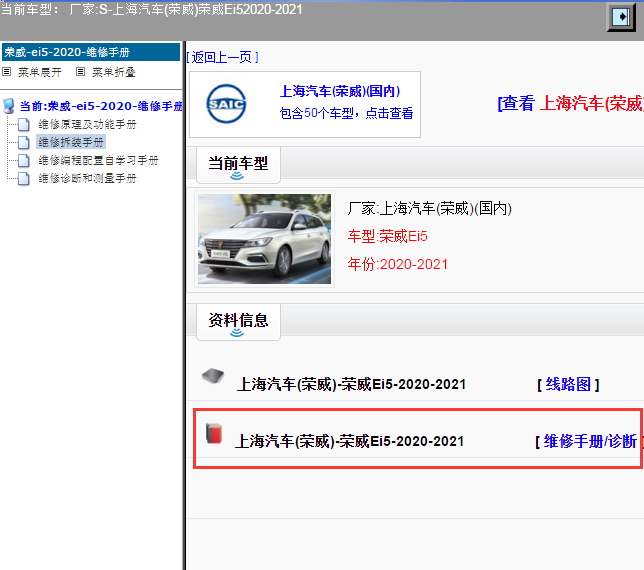Screen dimensions: 644x570
Task: Open the 线路图 wiring diagram link
Action: coord(568,384)
